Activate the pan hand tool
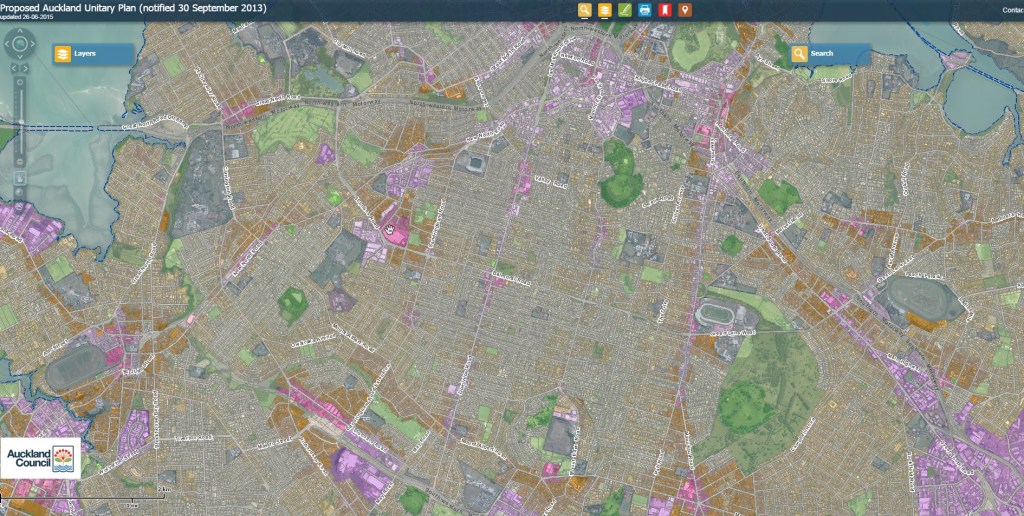Screen dimensions: 1024x516 [20, 178]
